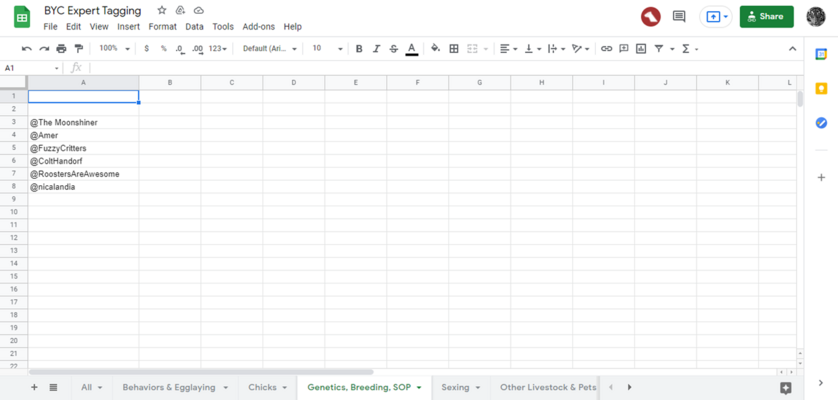838x400 pixels.
Task: Click the Move to folder icon
Action: pos(180,10)
